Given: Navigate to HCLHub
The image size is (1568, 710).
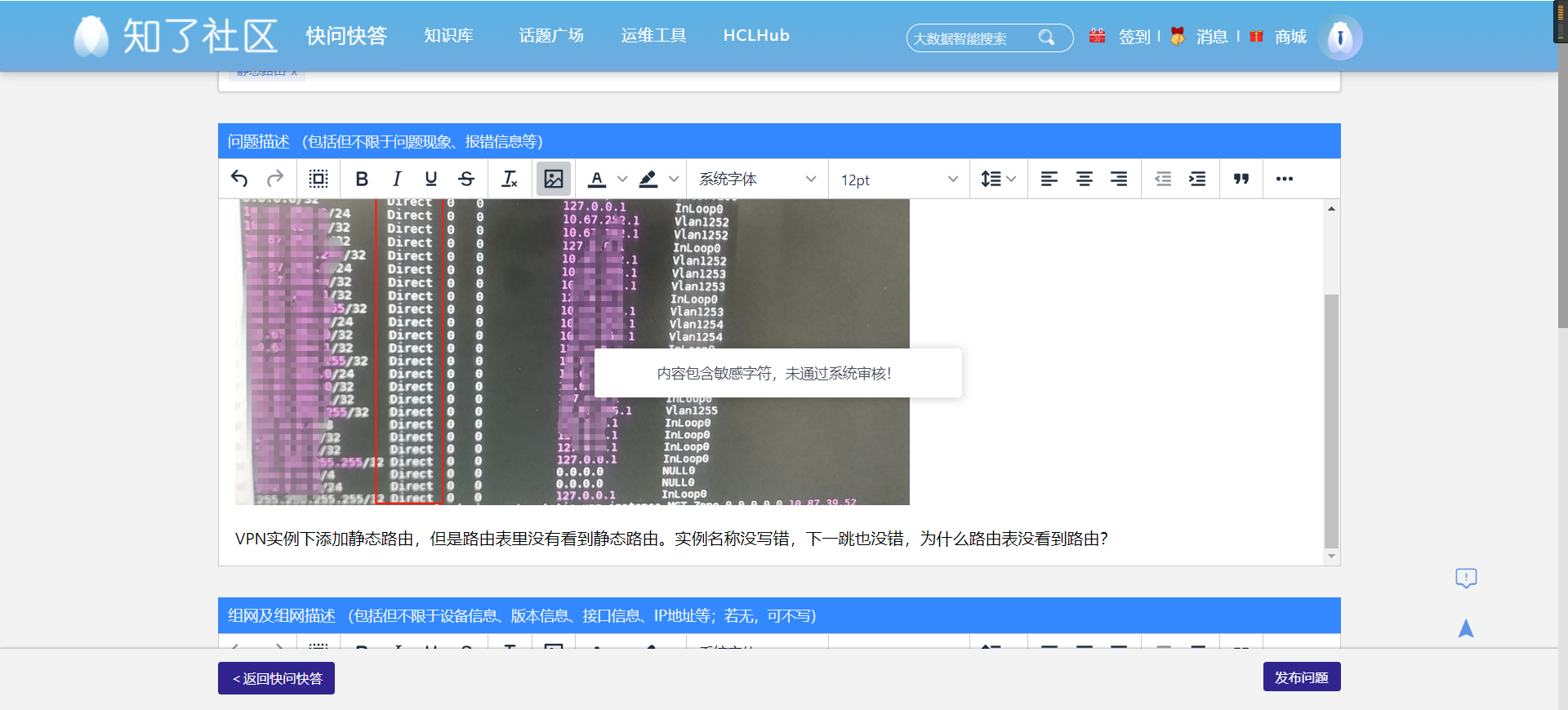Looking at the screenshot, I should point(756,36).
